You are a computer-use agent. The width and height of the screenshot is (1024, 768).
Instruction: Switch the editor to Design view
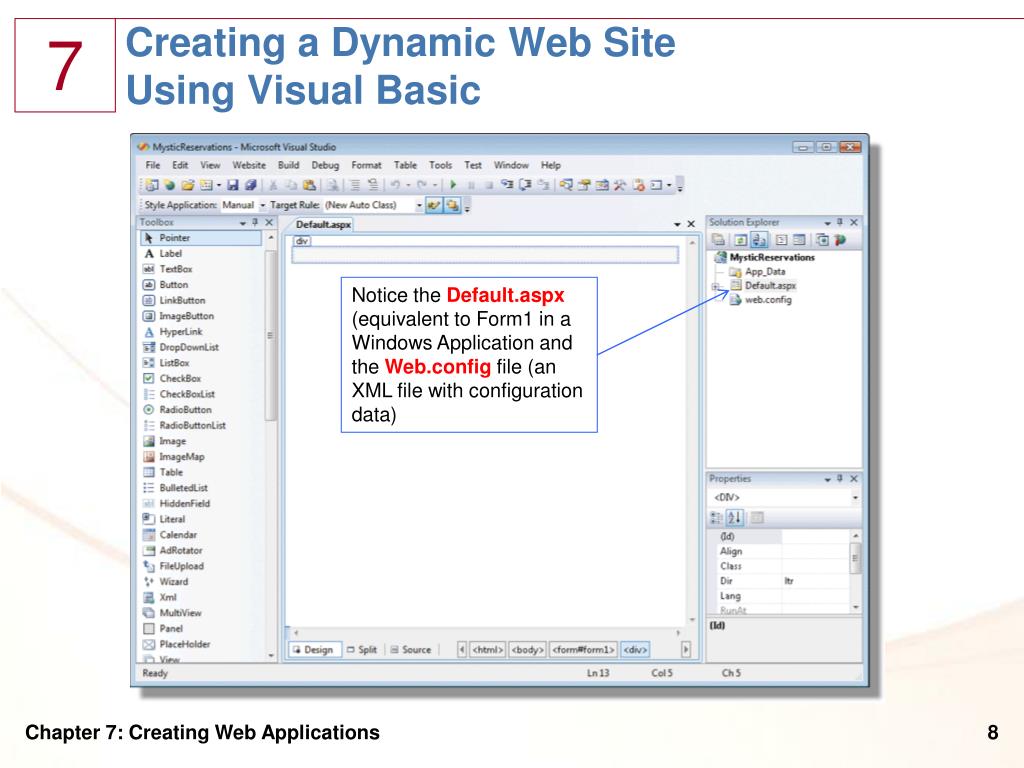click(x=313, y=650)
